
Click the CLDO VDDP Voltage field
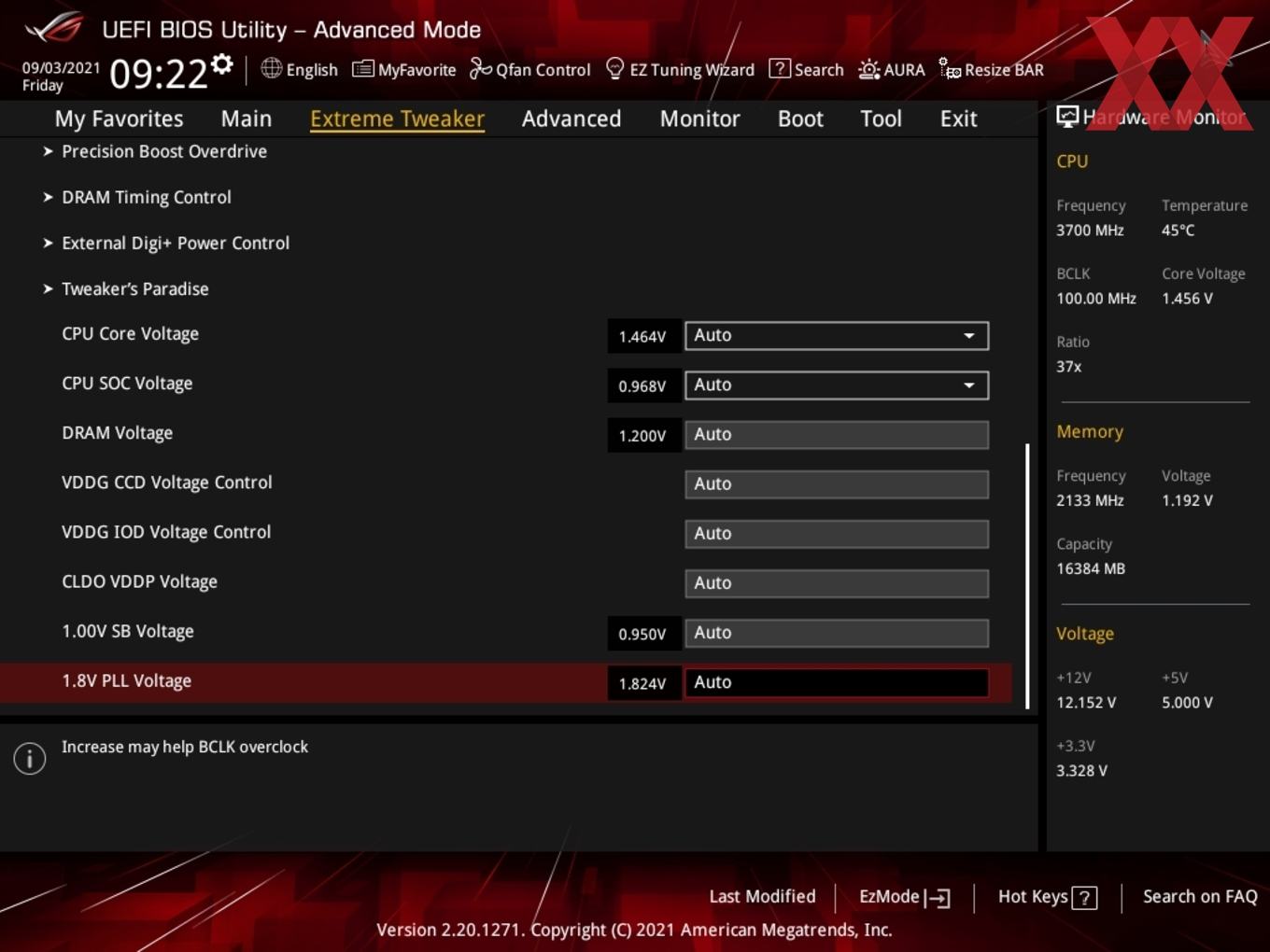pos(837,582)
